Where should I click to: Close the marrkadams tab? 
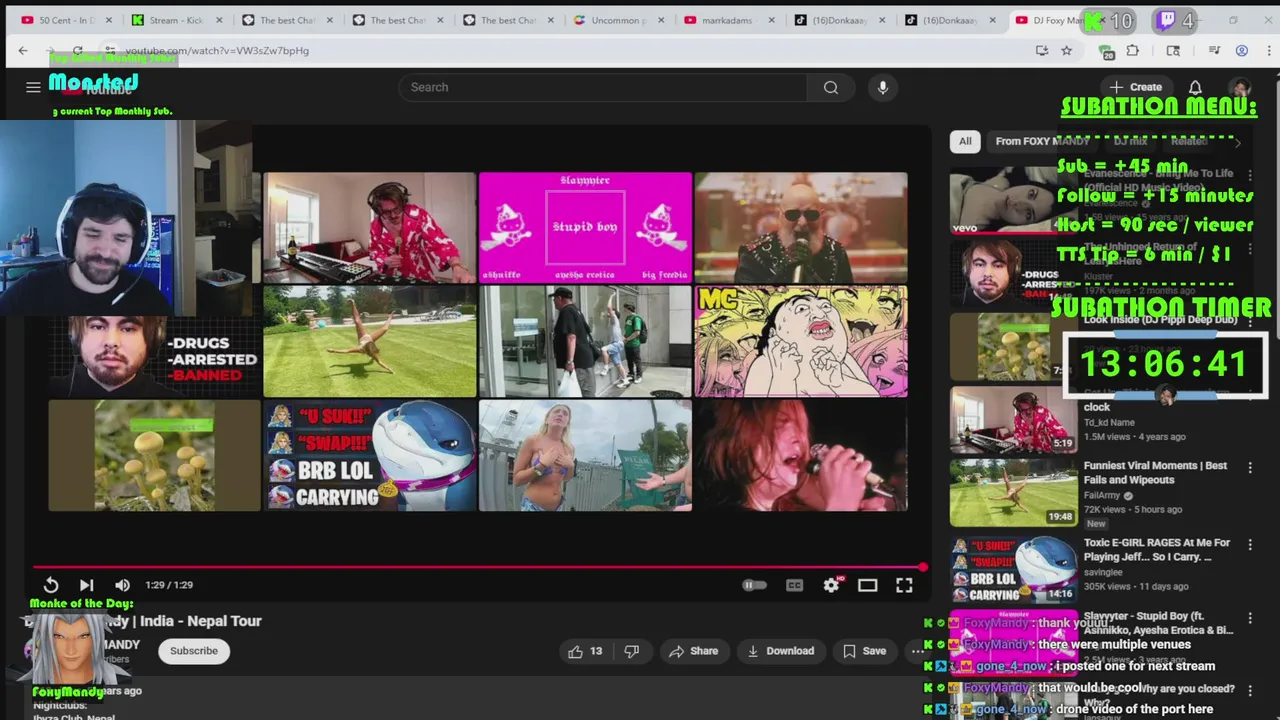771,20
